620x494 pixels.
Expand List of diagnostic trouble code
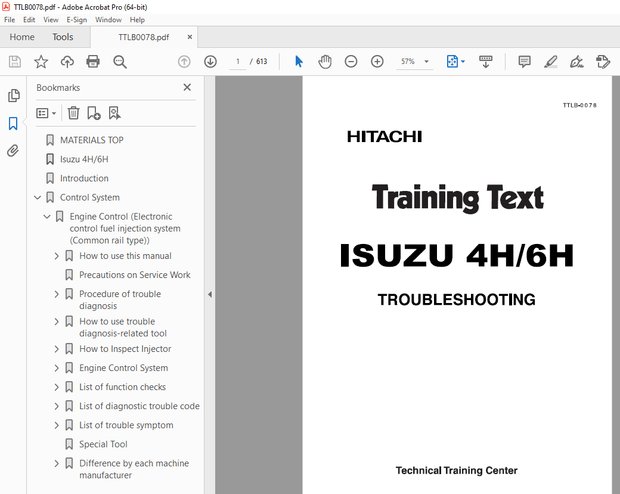tap(57, 406)
